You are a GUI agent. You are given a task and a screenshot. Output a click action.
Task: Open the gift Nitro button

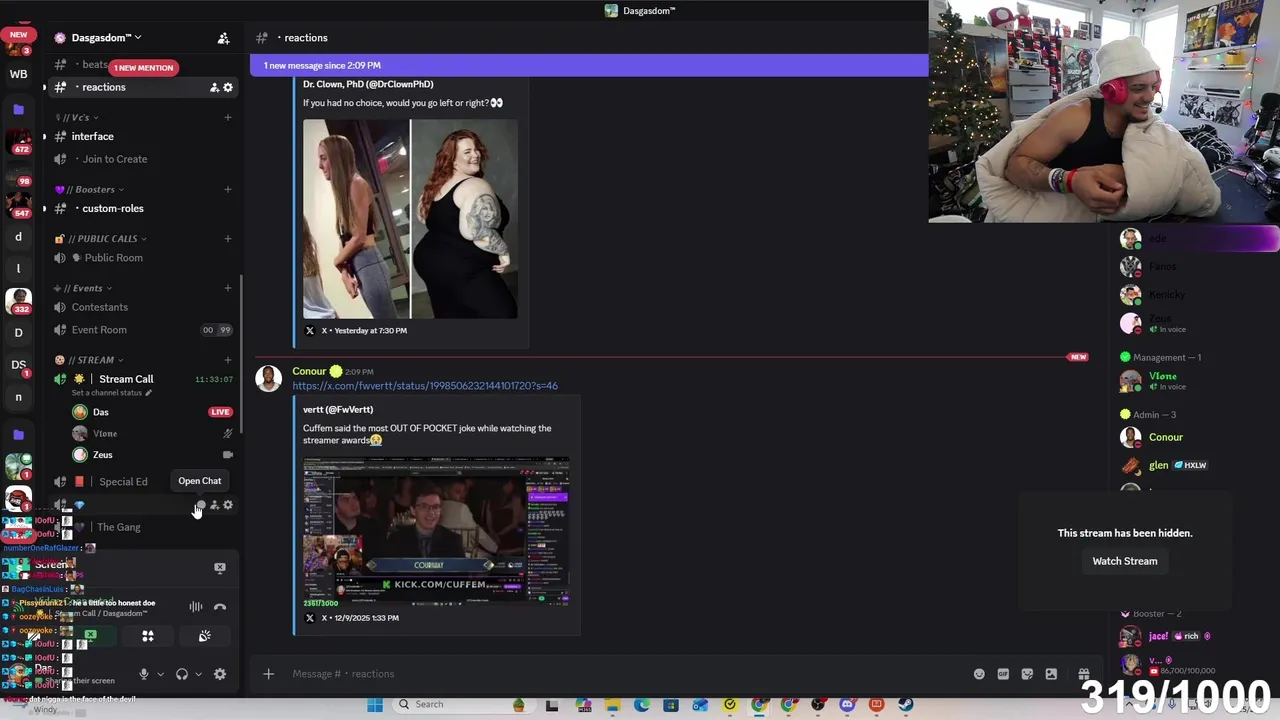(x=1083, y=674)
